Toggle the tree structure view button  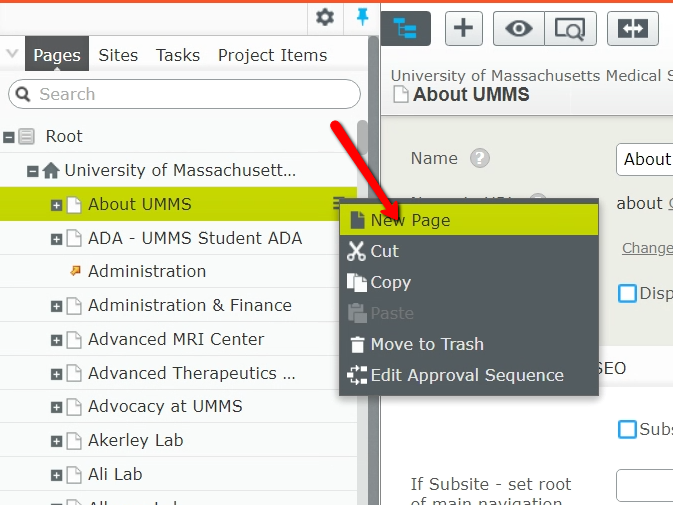click(x=405, y=29)
